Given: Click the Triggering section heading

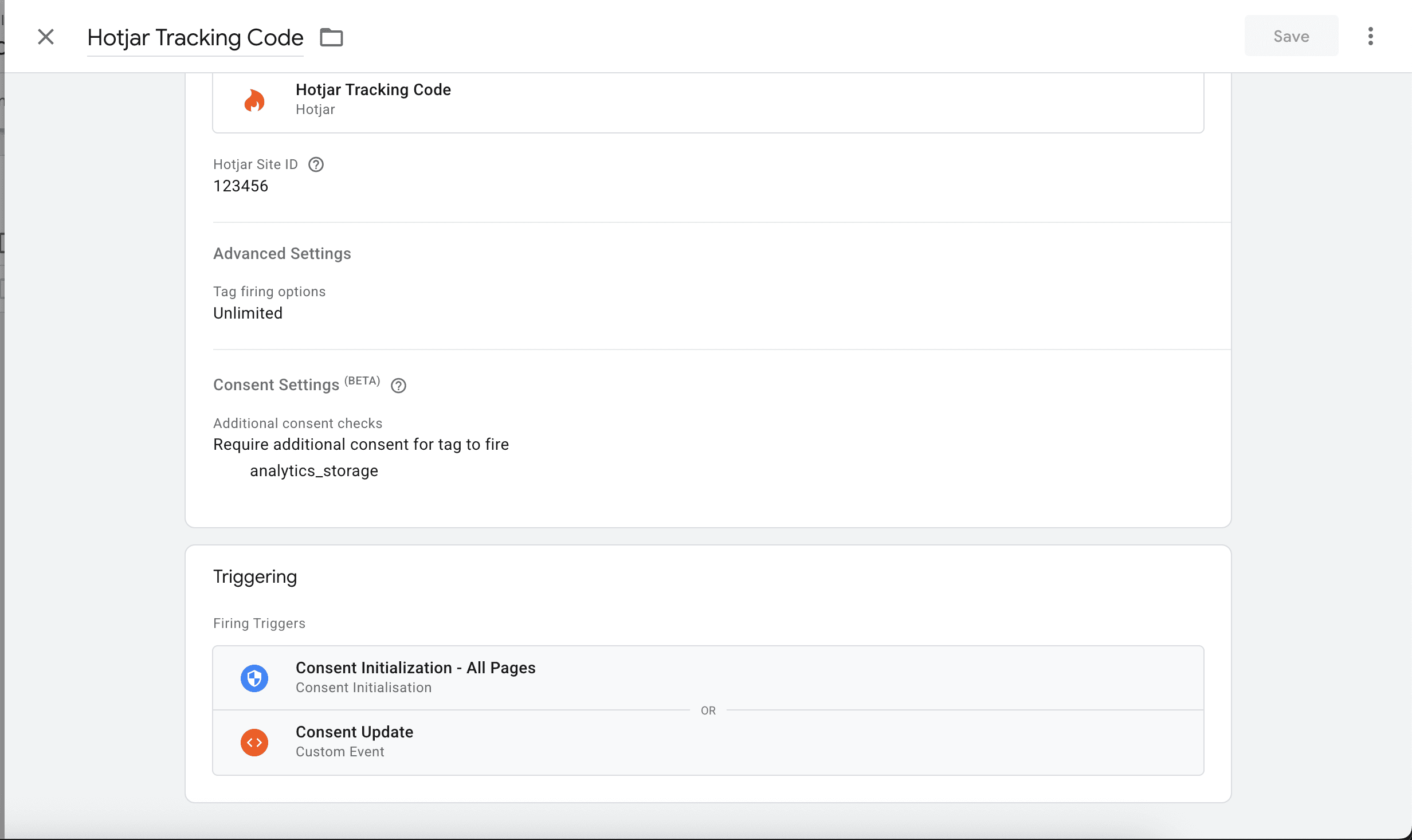Looking at the screenshot, I should tap(255, 577).
